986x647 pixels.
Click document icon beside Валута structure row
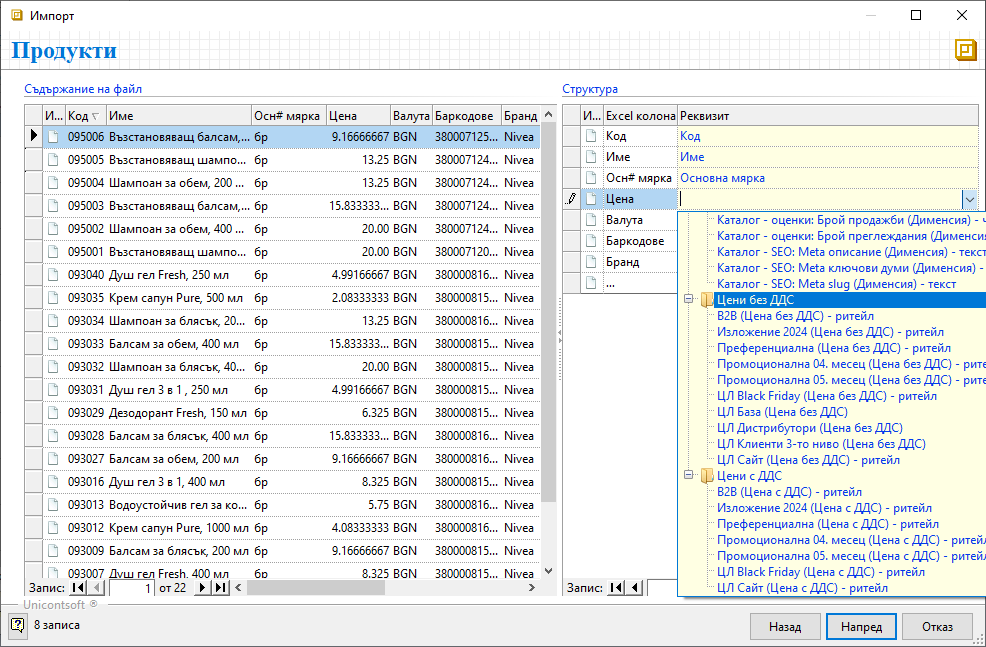click(x=591, y=220)
